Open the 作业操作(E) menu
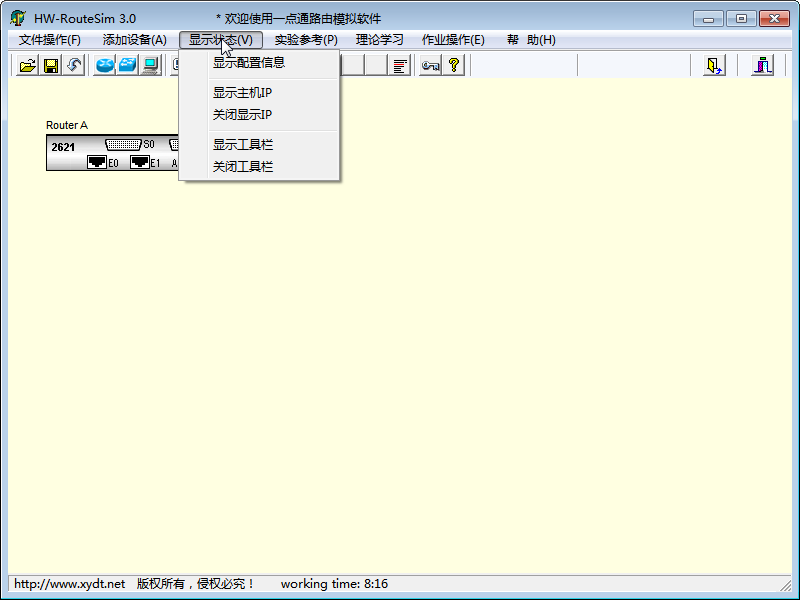The image size is (800, 600). 453,40
